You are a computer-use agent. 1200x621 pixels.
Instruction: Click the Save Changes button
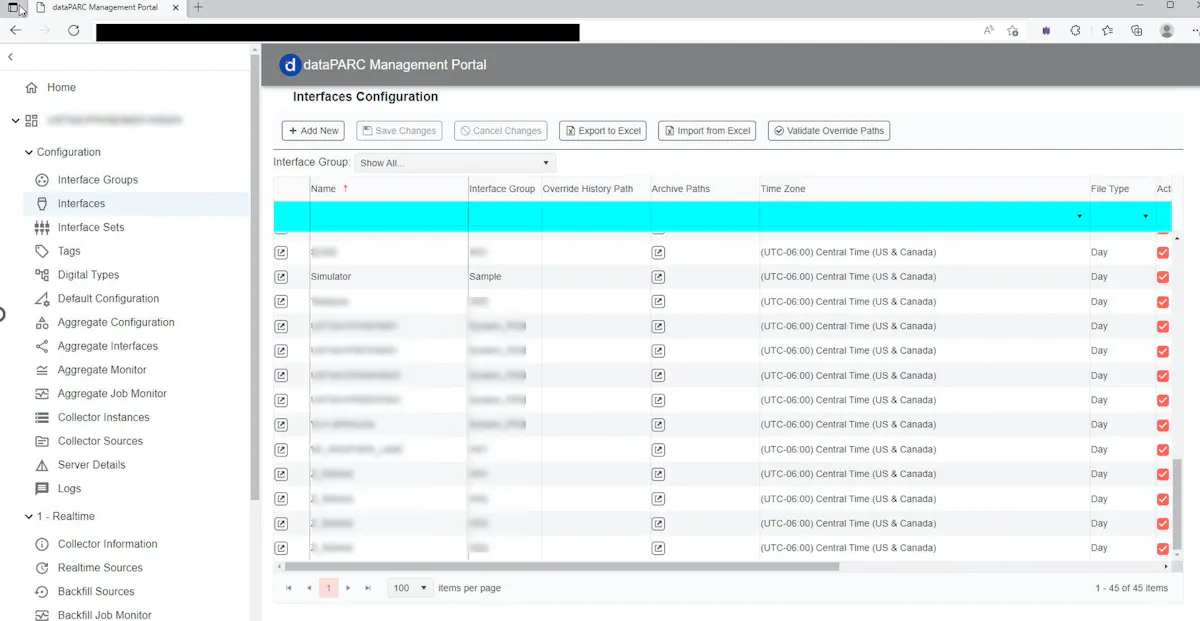coord(398,131)
